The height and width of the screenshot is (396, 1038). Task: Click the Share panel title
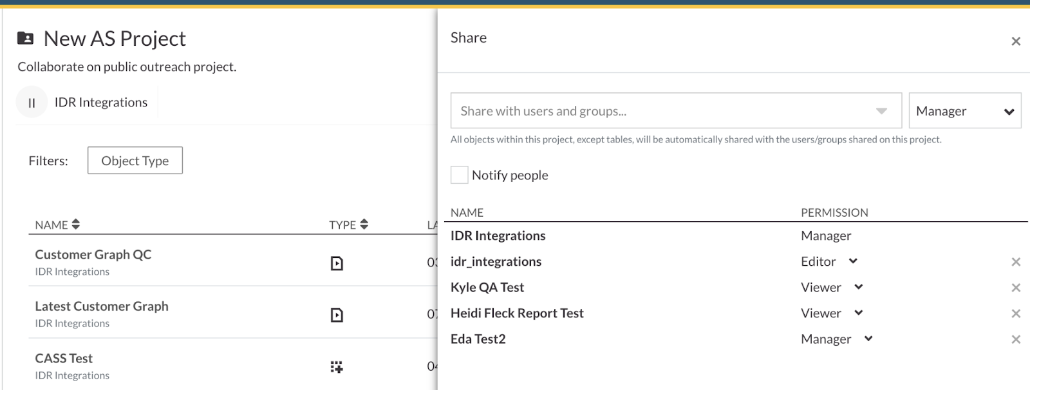coord(469,38)
